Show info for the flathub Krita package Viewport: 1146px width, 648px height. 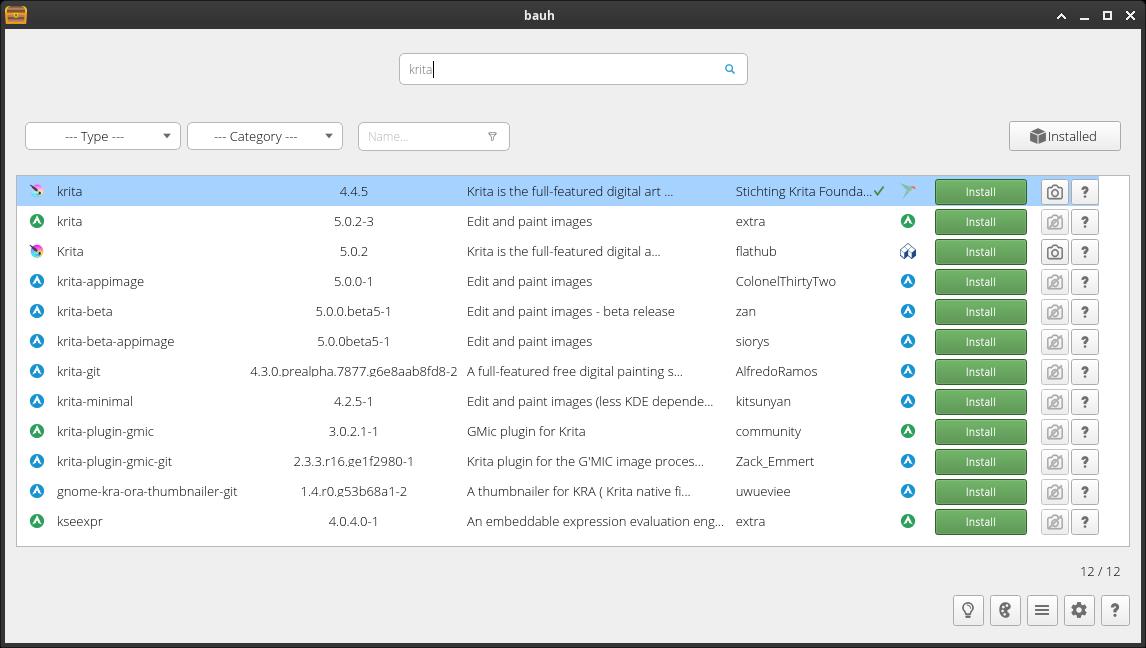coord(1085,252)
